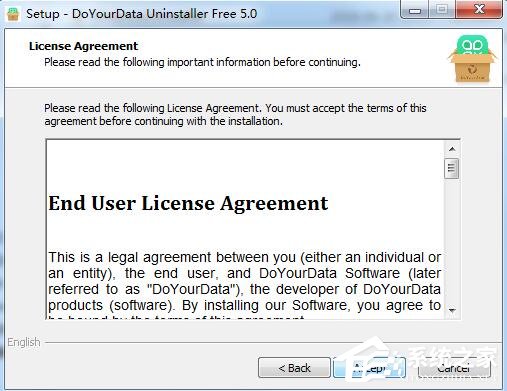The height and width of the screenshot is (391, 507).
Task: Click the End User License Agreement heading
Action: click(188, 203)
